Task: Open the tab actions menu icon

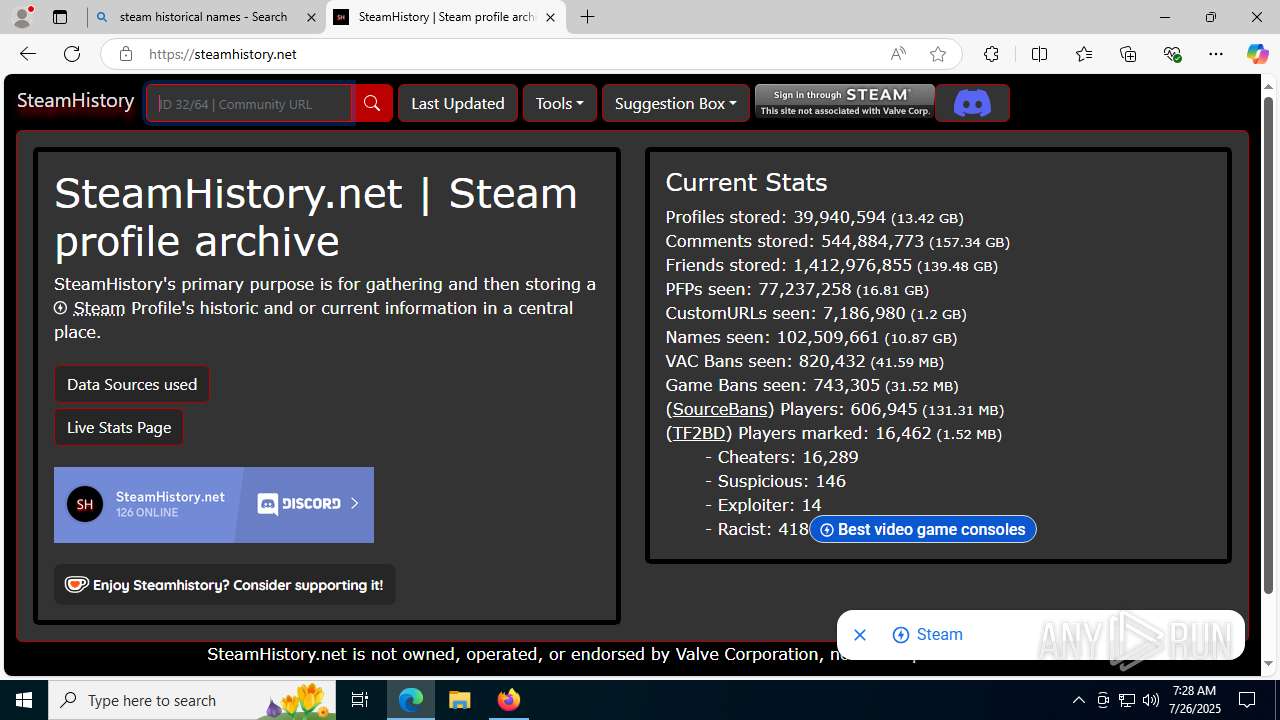Action: 60,17
